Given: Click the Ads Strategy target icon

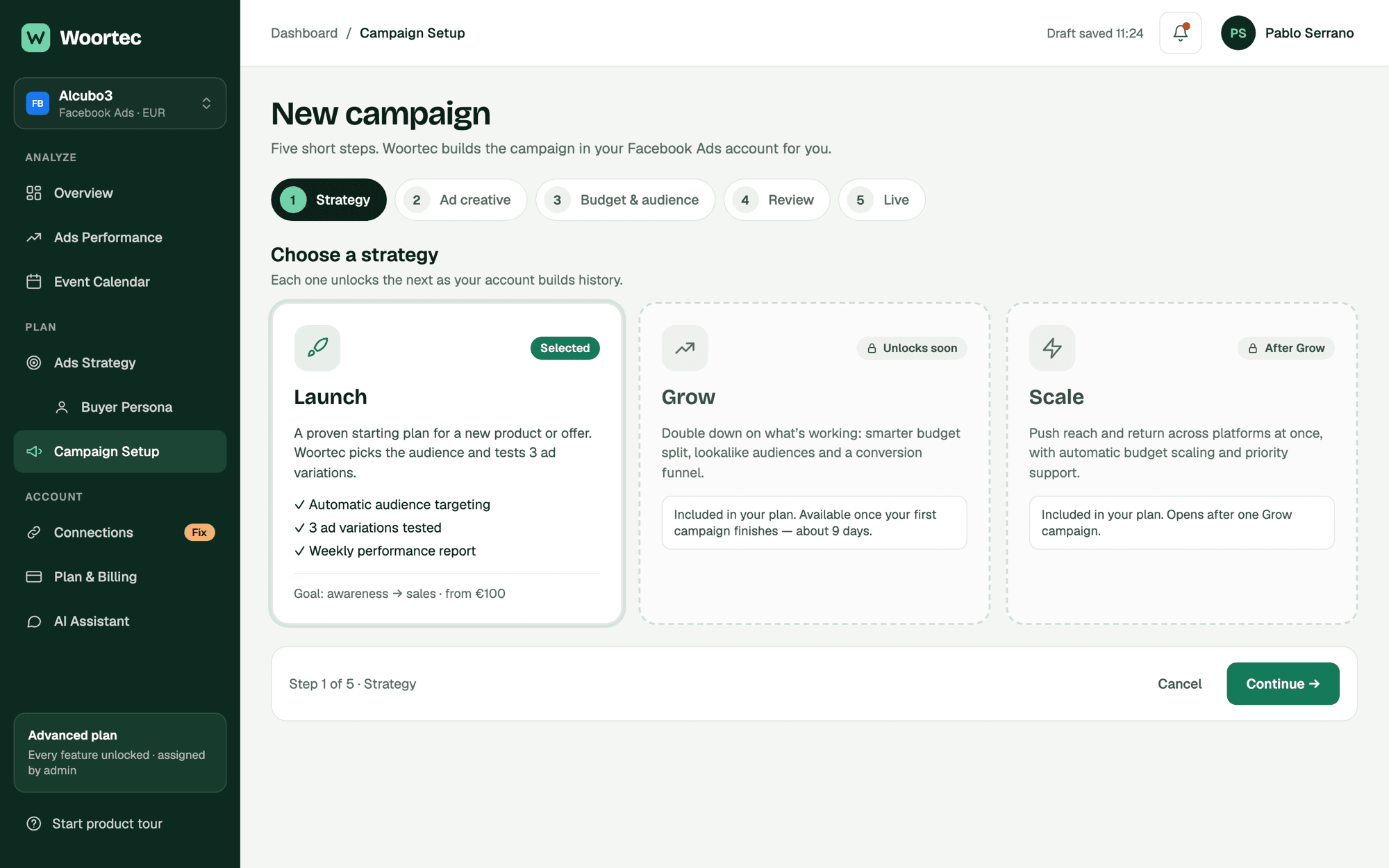Looking at the screenshot, I should 34,362.
